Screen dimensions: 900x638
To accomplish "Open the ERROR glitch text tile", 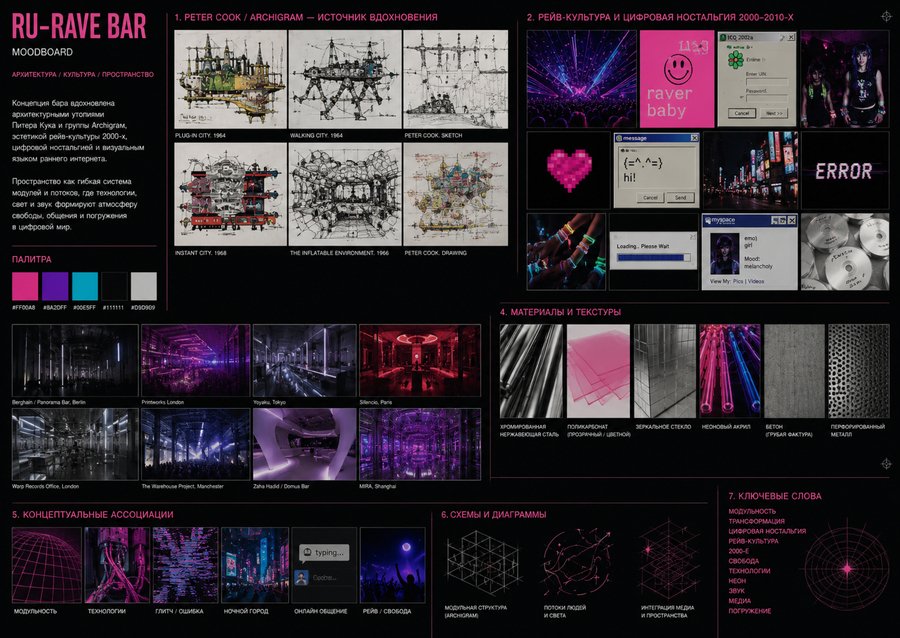I will point(844,170).
